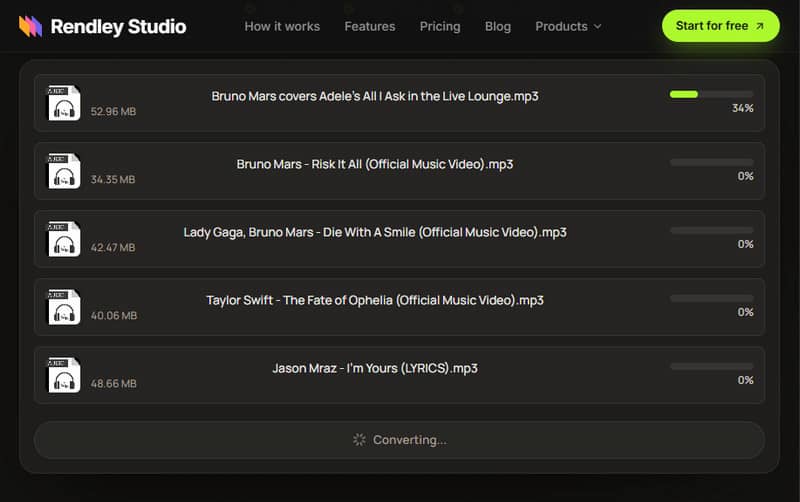The image size is (800, 502).
Task: Click the 48.66 MB file size label
Action: (x=113, y=384)
